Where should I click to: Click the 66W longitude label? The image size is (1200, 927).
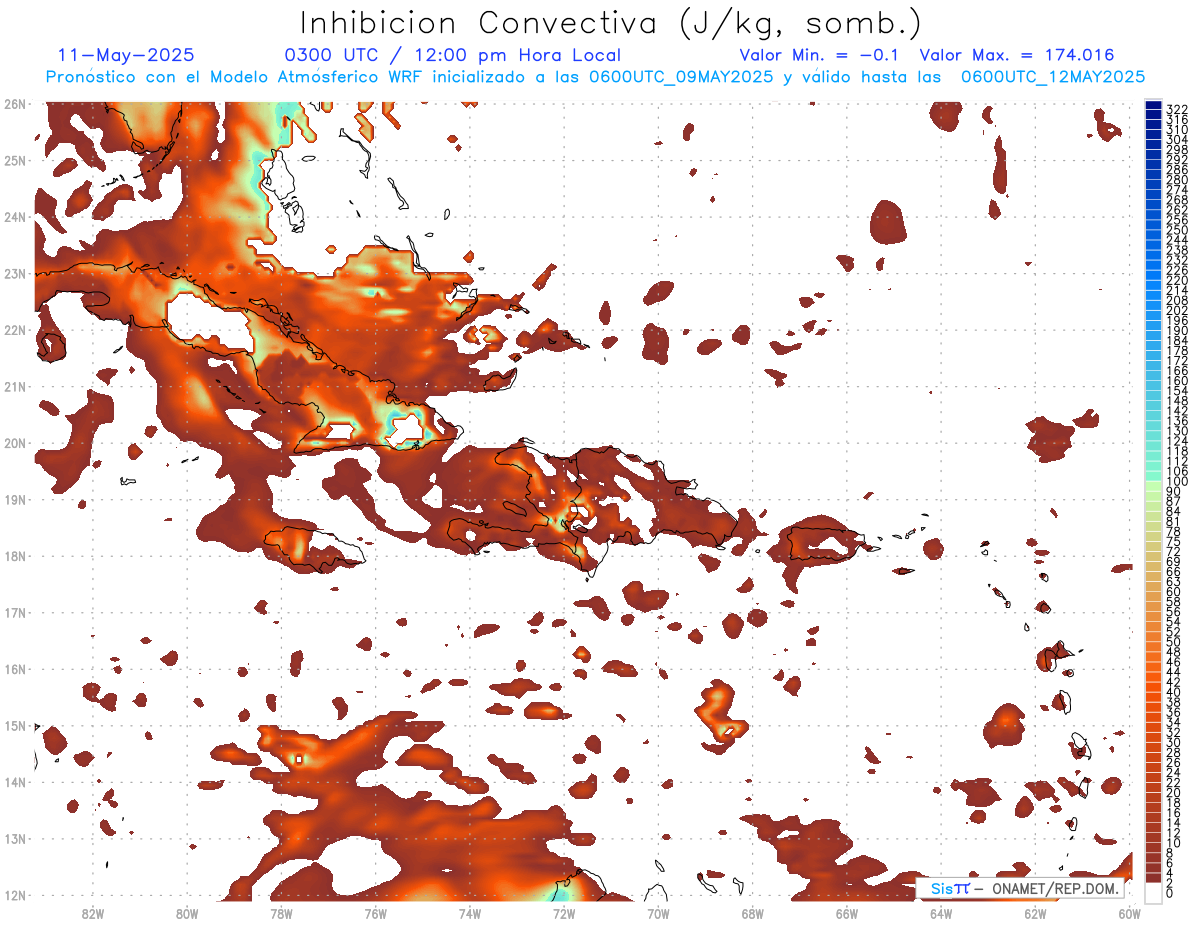tap(847, 913)
